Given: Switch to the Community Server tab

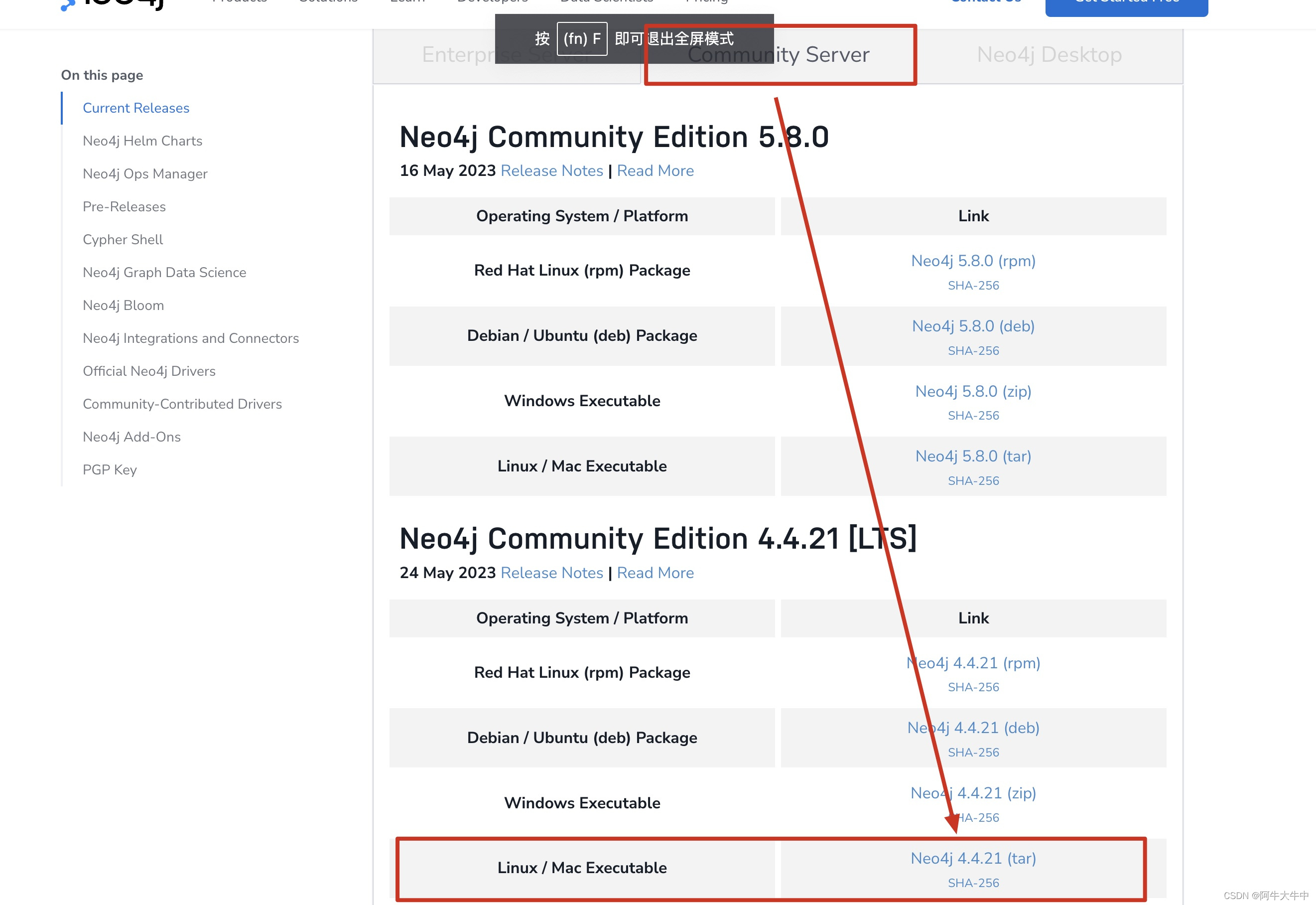Looking at the screenshot, I should point(778,54).
